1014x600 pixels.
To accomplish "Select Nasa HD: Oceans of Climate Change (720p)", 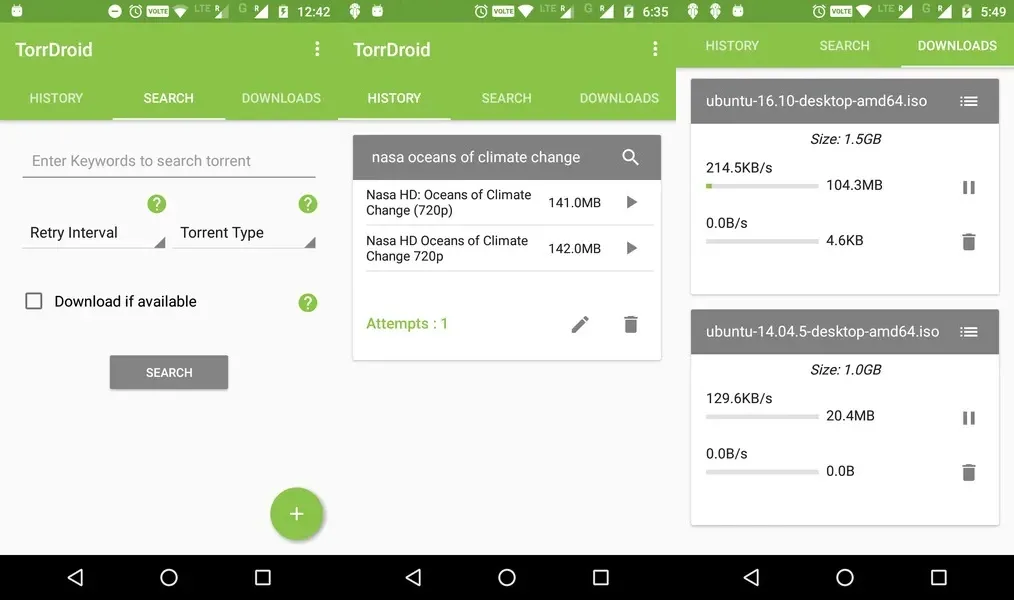I will pyautogui.click(x=449, y=202).
